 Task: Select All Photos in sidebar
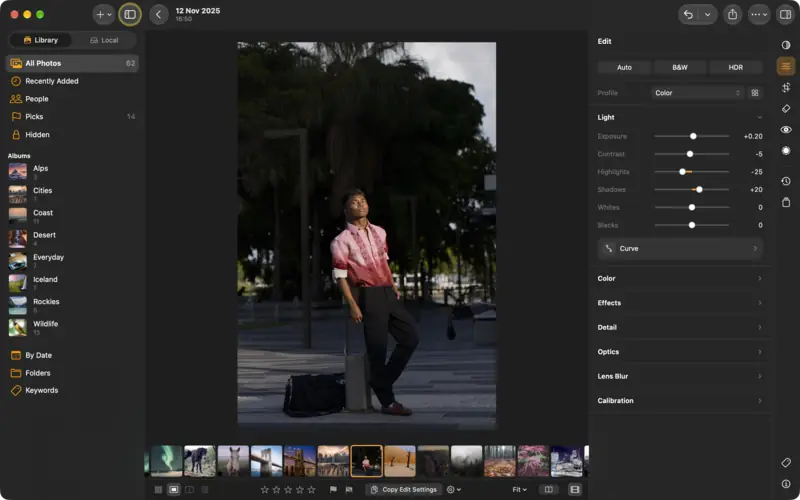[x=72, y=63]
